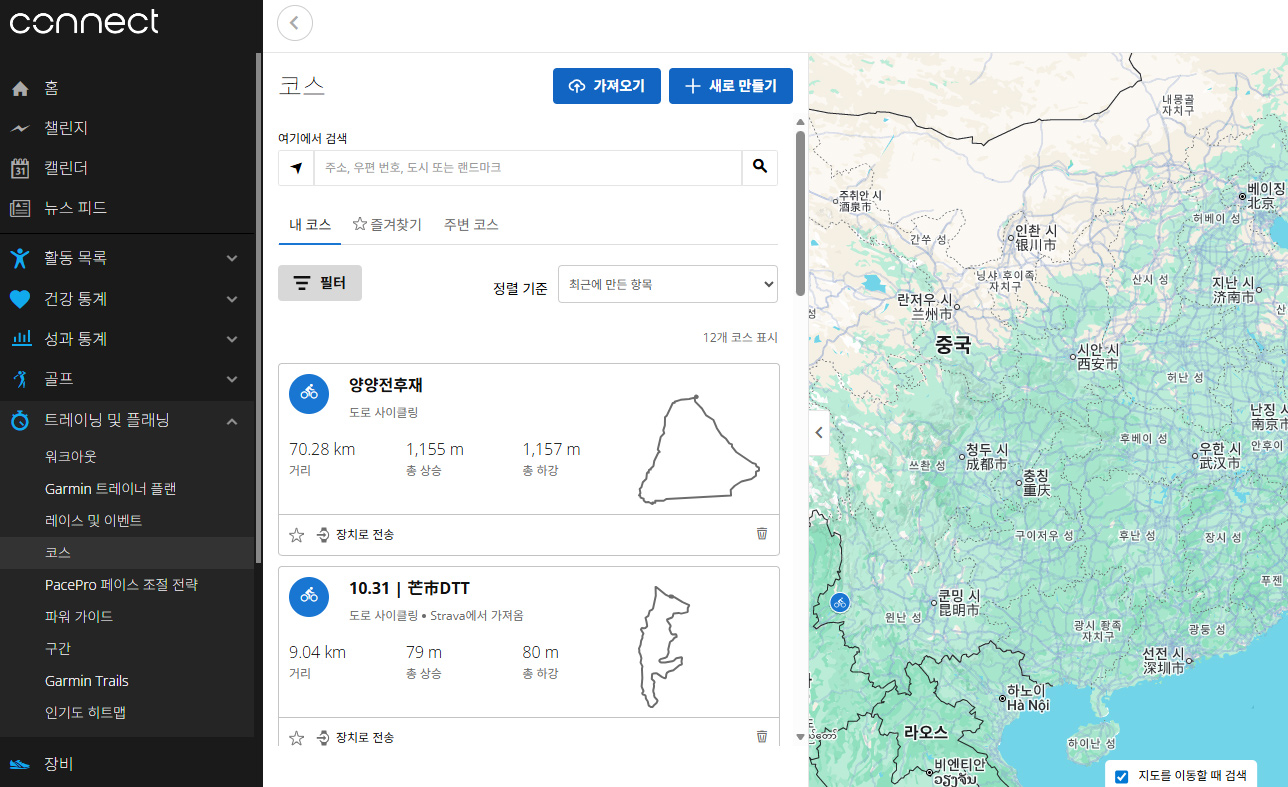The height and width of the screenshot is (787, 1288).
Task: Favorite the 양양전후재 course with star
Action: point(296,535)
